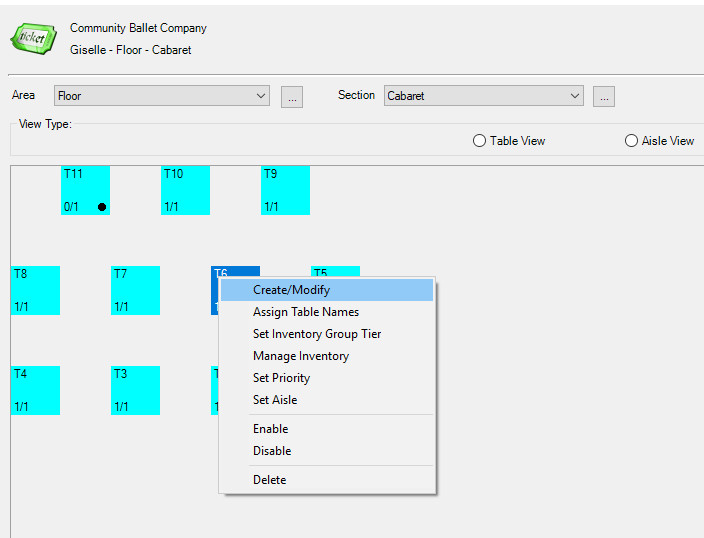
Task: Select the Table View radio button
Action: (x=480, y=141)
